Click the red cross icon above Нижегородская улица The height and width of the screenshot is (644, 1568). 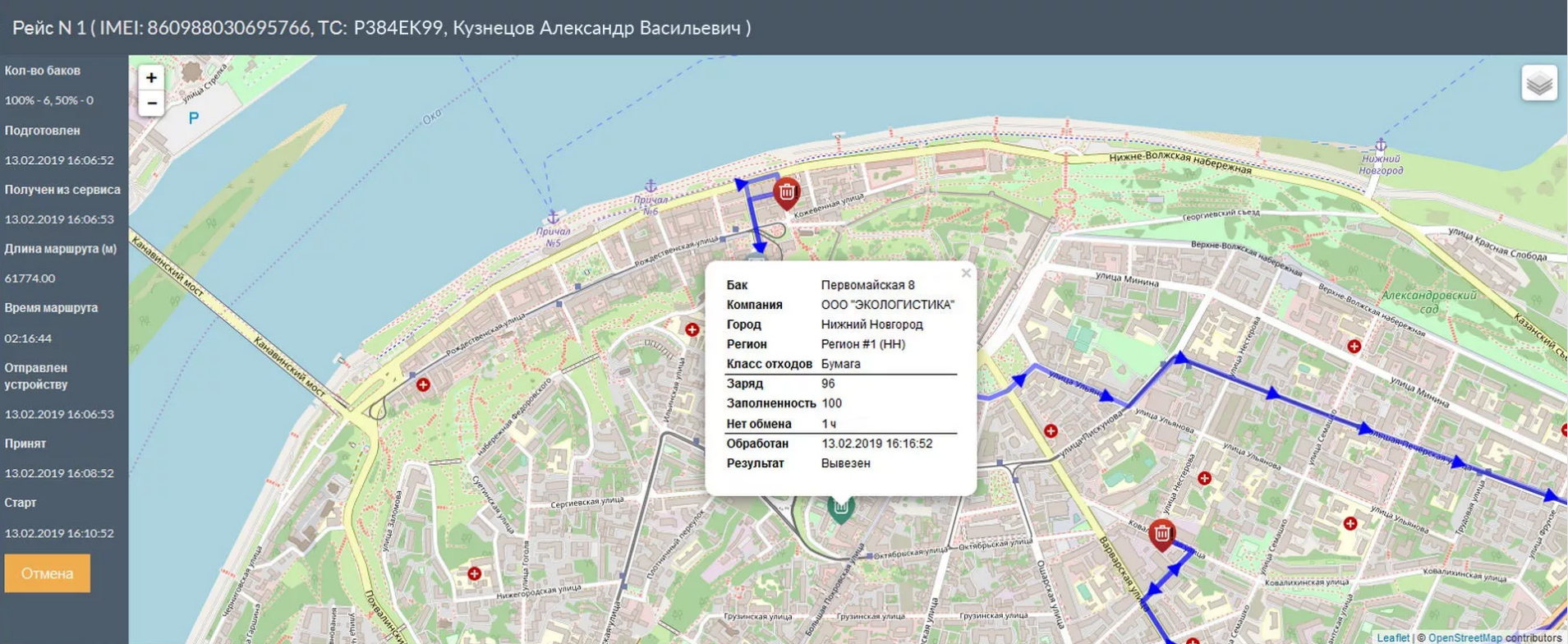click(x=474, y=573)
